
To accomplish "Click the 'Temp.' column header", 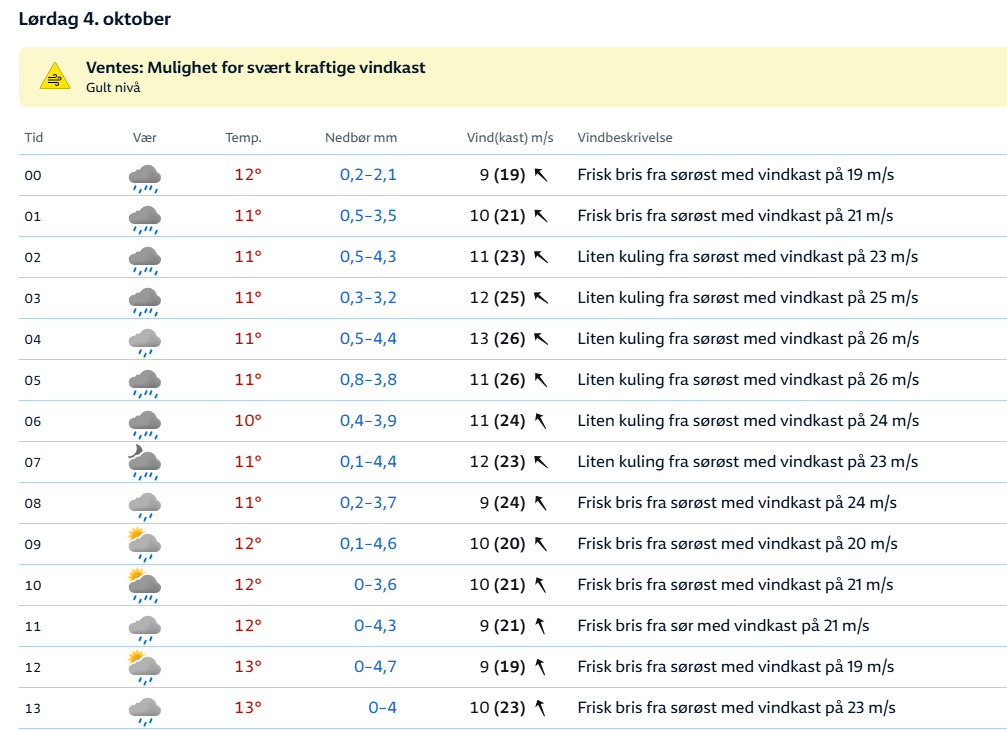I will (243, 138).
